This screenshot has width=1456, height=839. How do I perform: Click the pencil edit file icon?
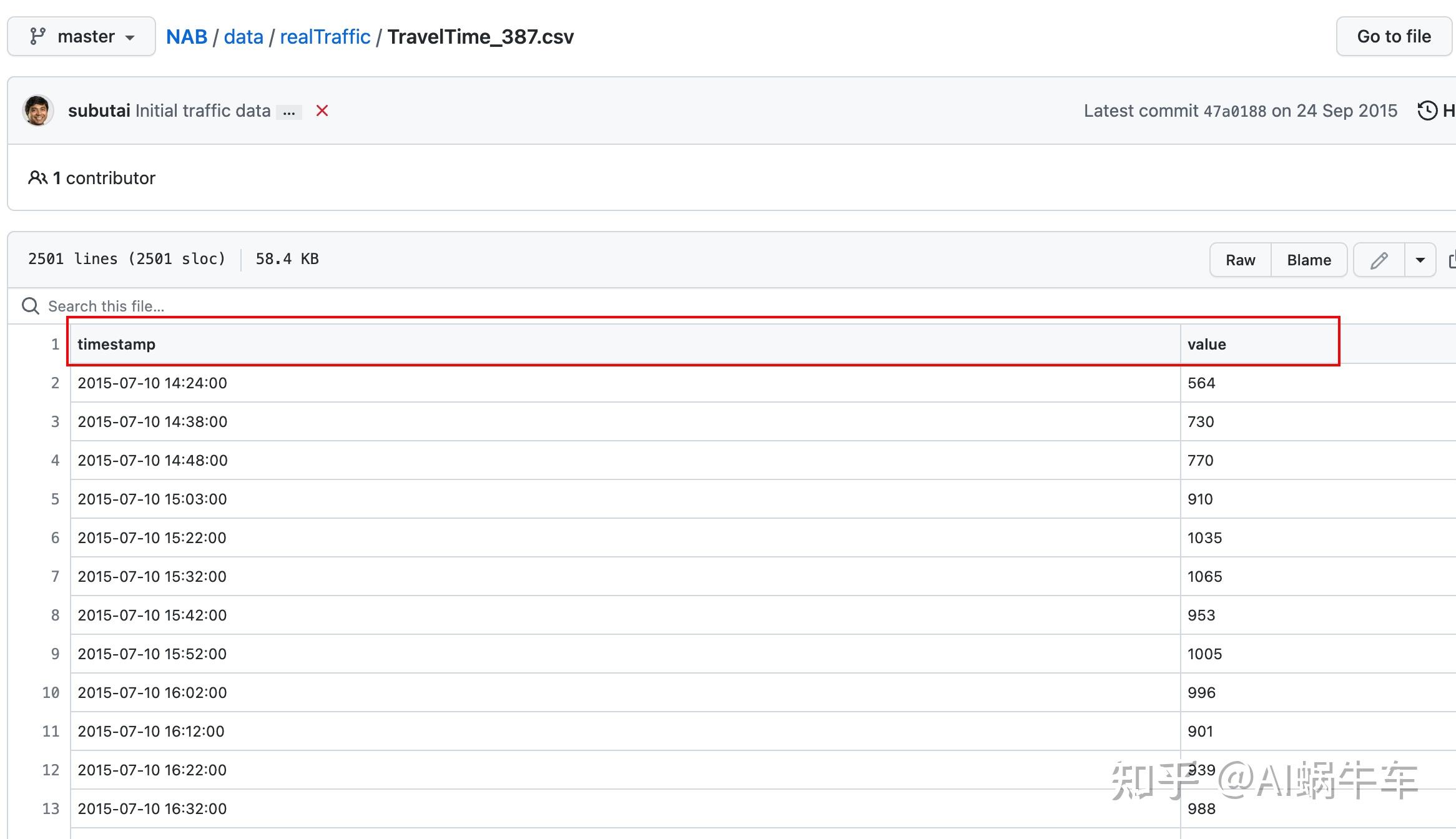(1379, 260)
